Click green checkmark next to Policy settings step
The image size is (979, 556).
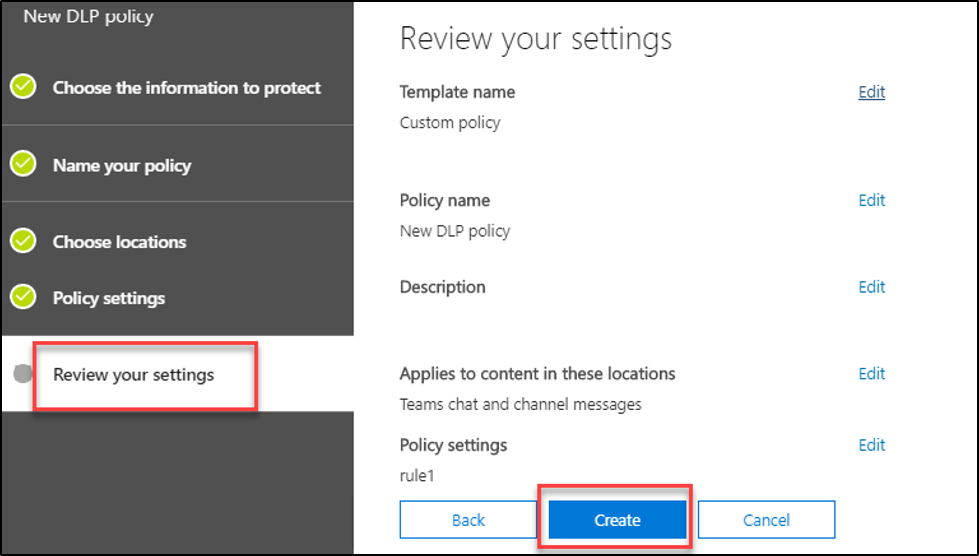pos(23,298)
